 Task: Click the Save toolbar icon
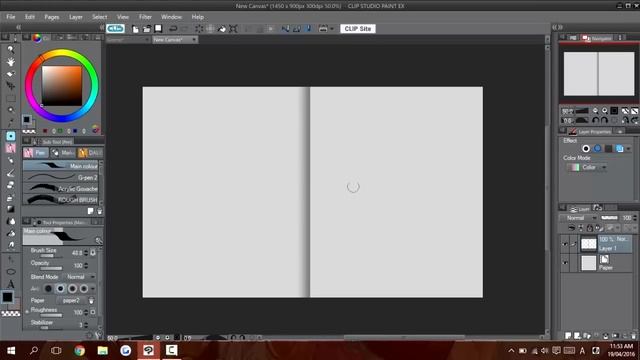tap(158, 29)
